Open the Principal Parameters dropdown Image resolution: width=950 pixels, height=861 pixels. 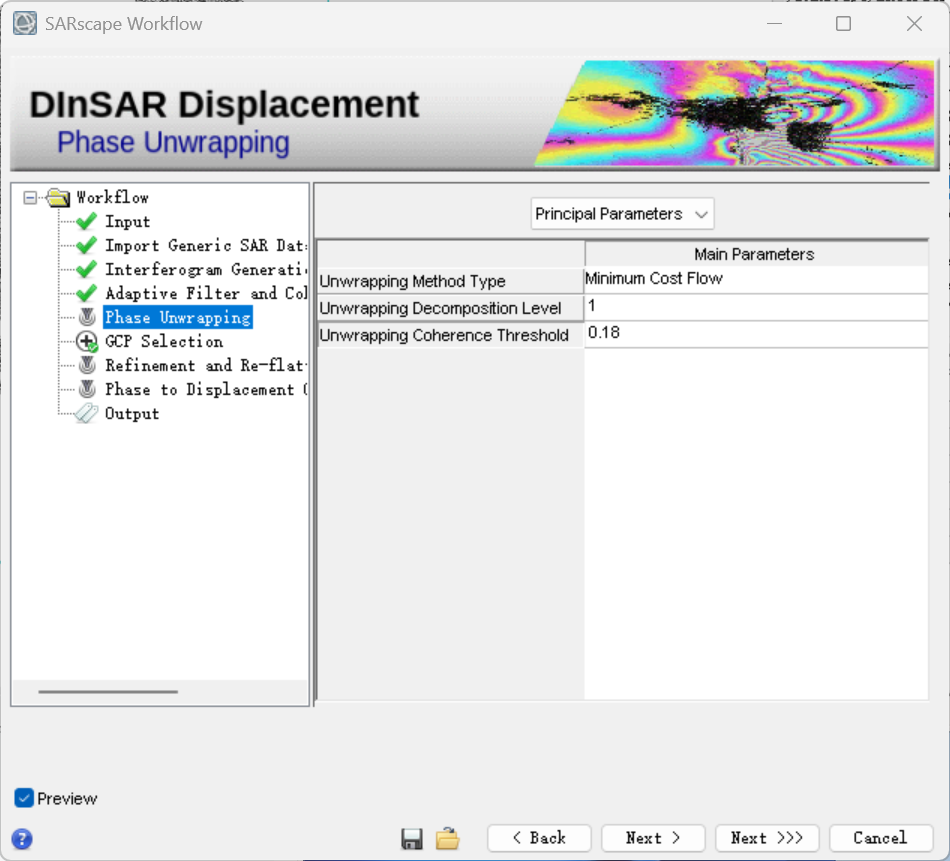tap(622, 214)
